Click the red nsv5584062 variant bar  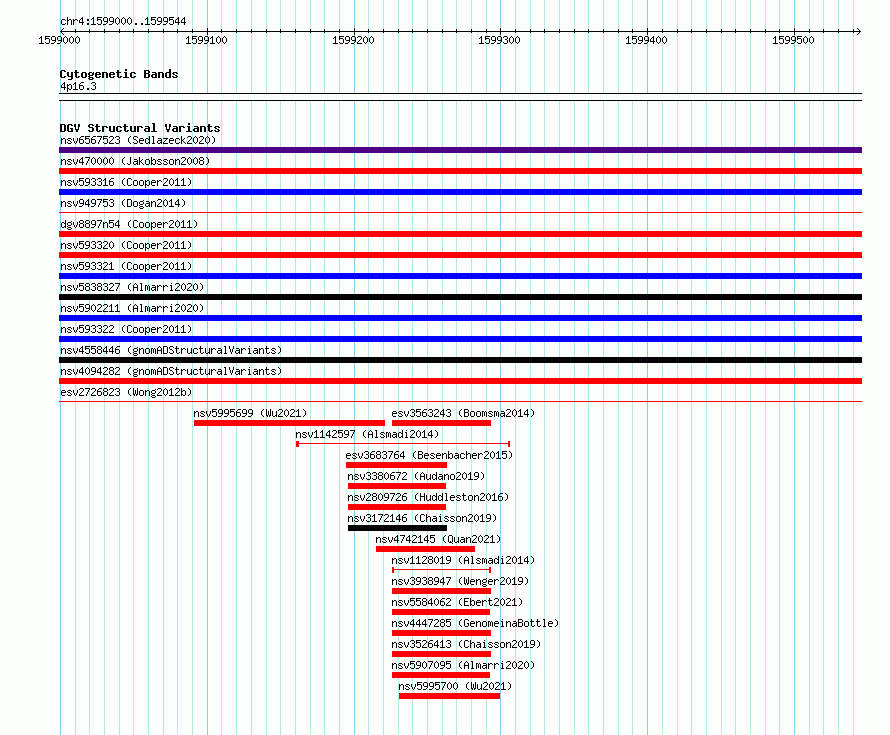pyautogui.click(x=441, y=612)
